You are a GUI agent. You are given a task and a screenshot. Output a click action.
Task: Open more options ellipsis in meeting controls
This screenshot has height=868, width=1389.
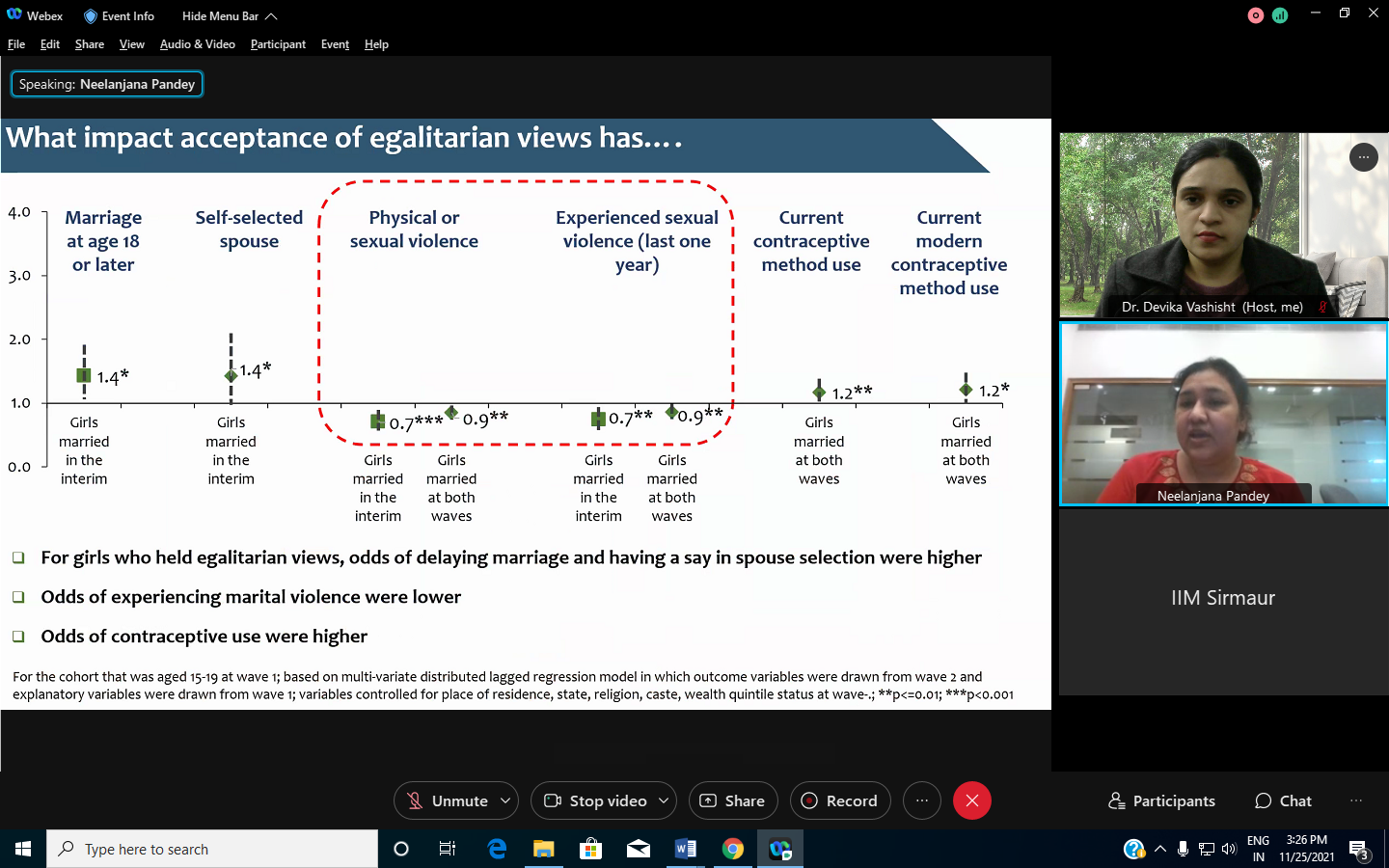[x=921, y=800]
